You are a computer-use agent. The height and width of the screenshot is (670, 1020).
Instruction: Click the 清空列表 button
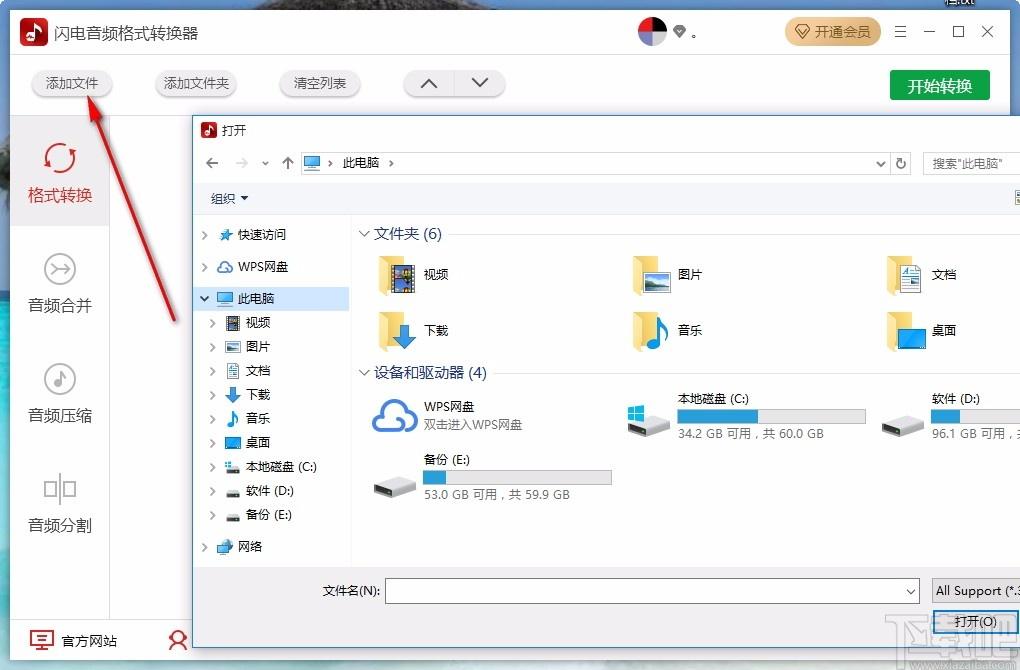tap(319, 84)
